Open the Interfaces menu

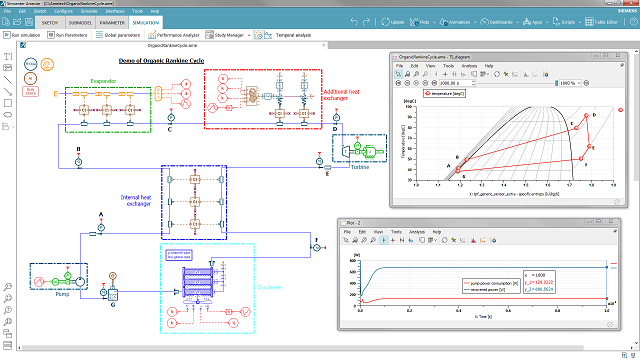pos(115,11)
